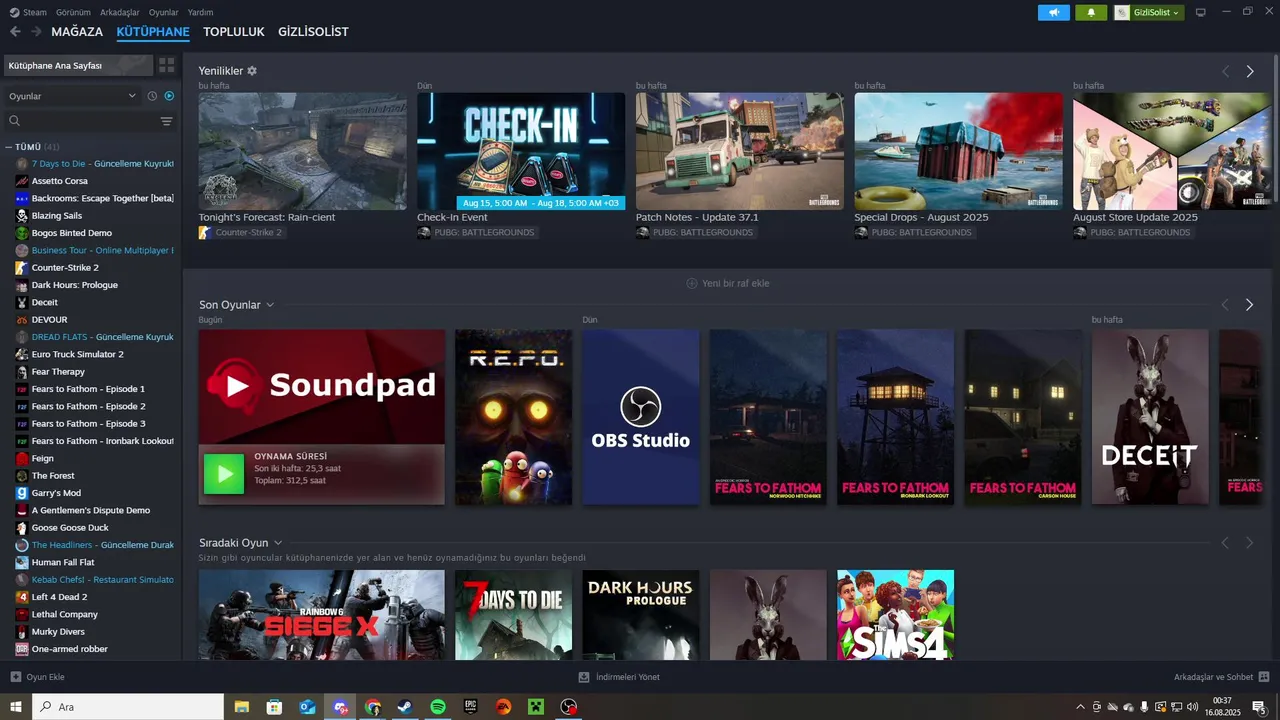Switch library to grid view icon
This screenshot has height=720, width=1280.
click(x=166, y=65)
